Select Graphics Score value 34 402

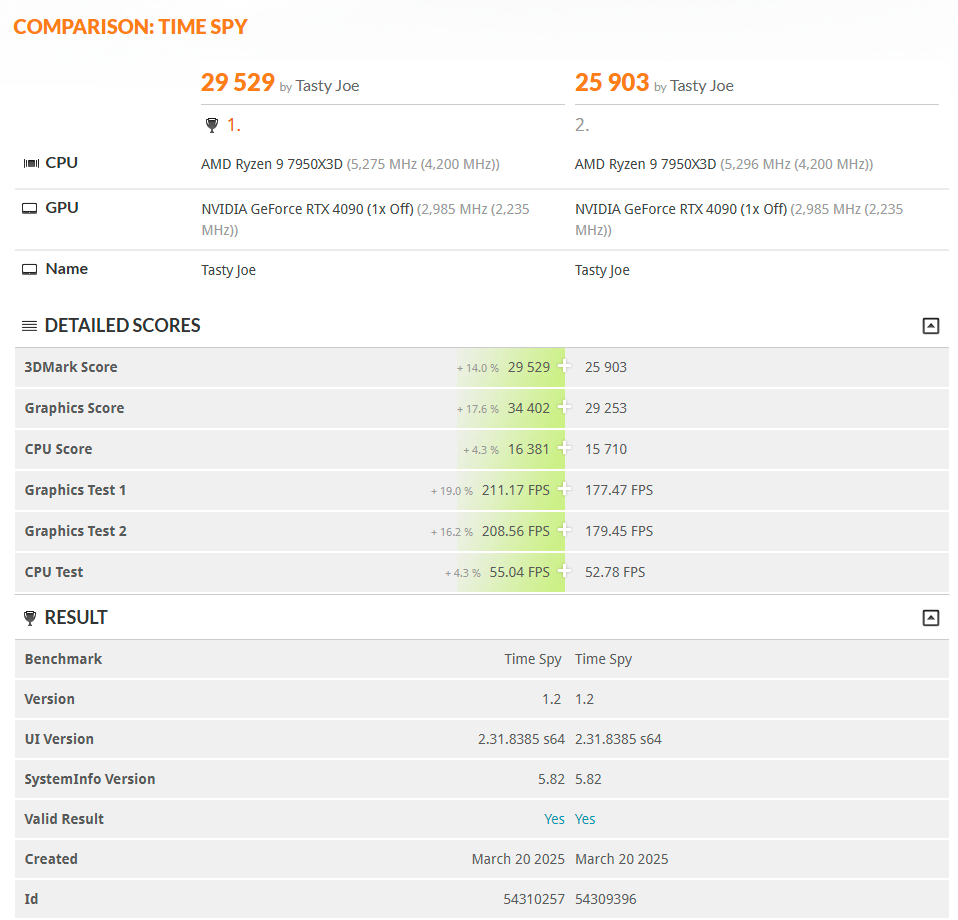528,408
